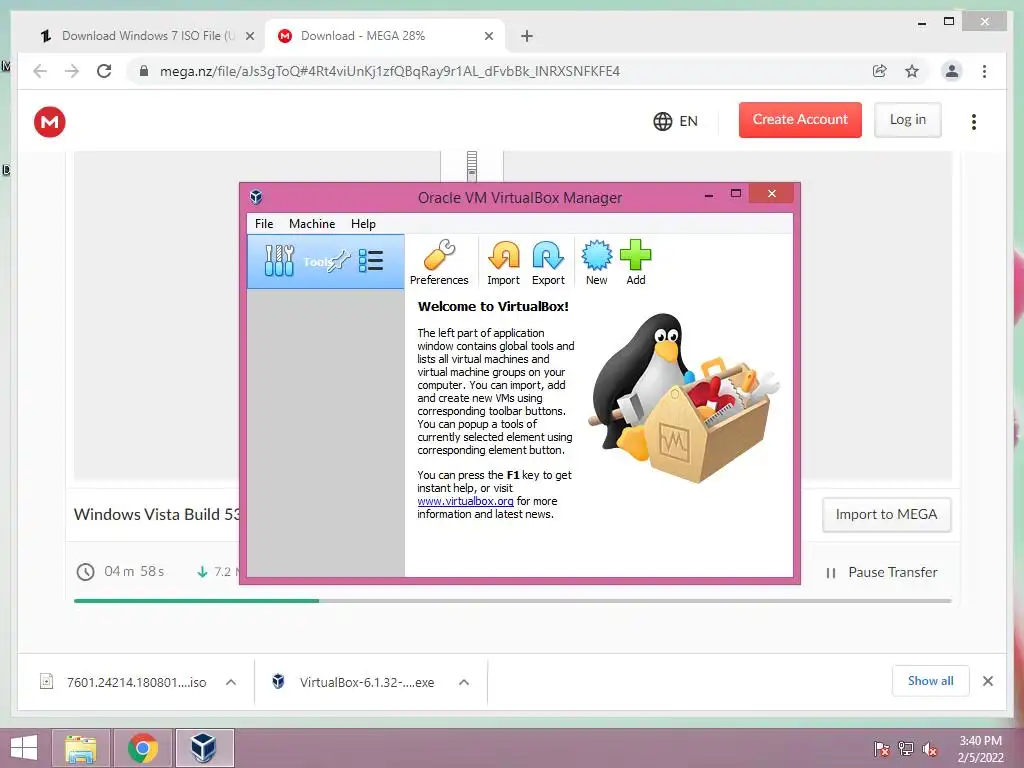Click VirtualBox icon in taskbar
Screen dimensions: 1024x768
coord(204,748)
